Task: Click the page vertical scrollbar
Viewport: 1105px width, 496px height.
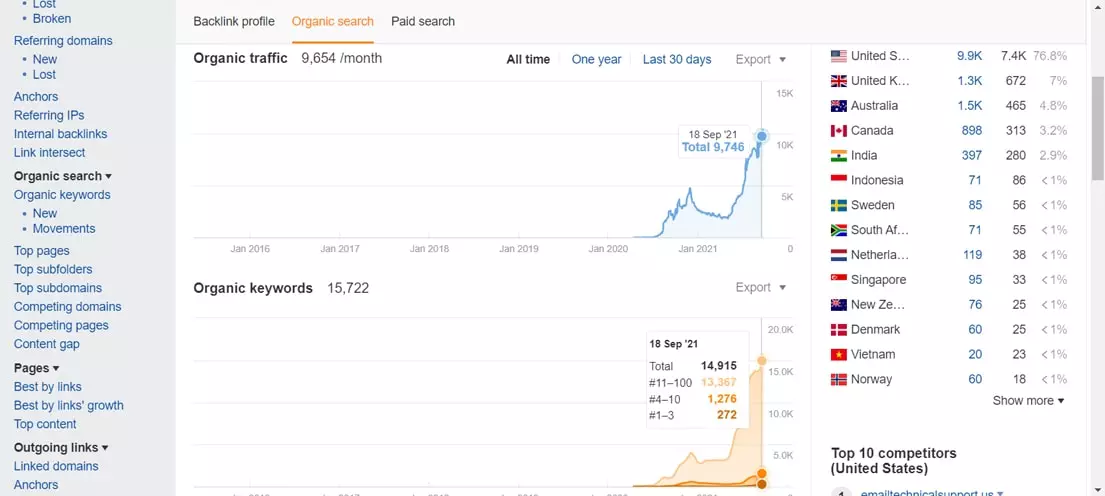Action: coord(1097,120)
